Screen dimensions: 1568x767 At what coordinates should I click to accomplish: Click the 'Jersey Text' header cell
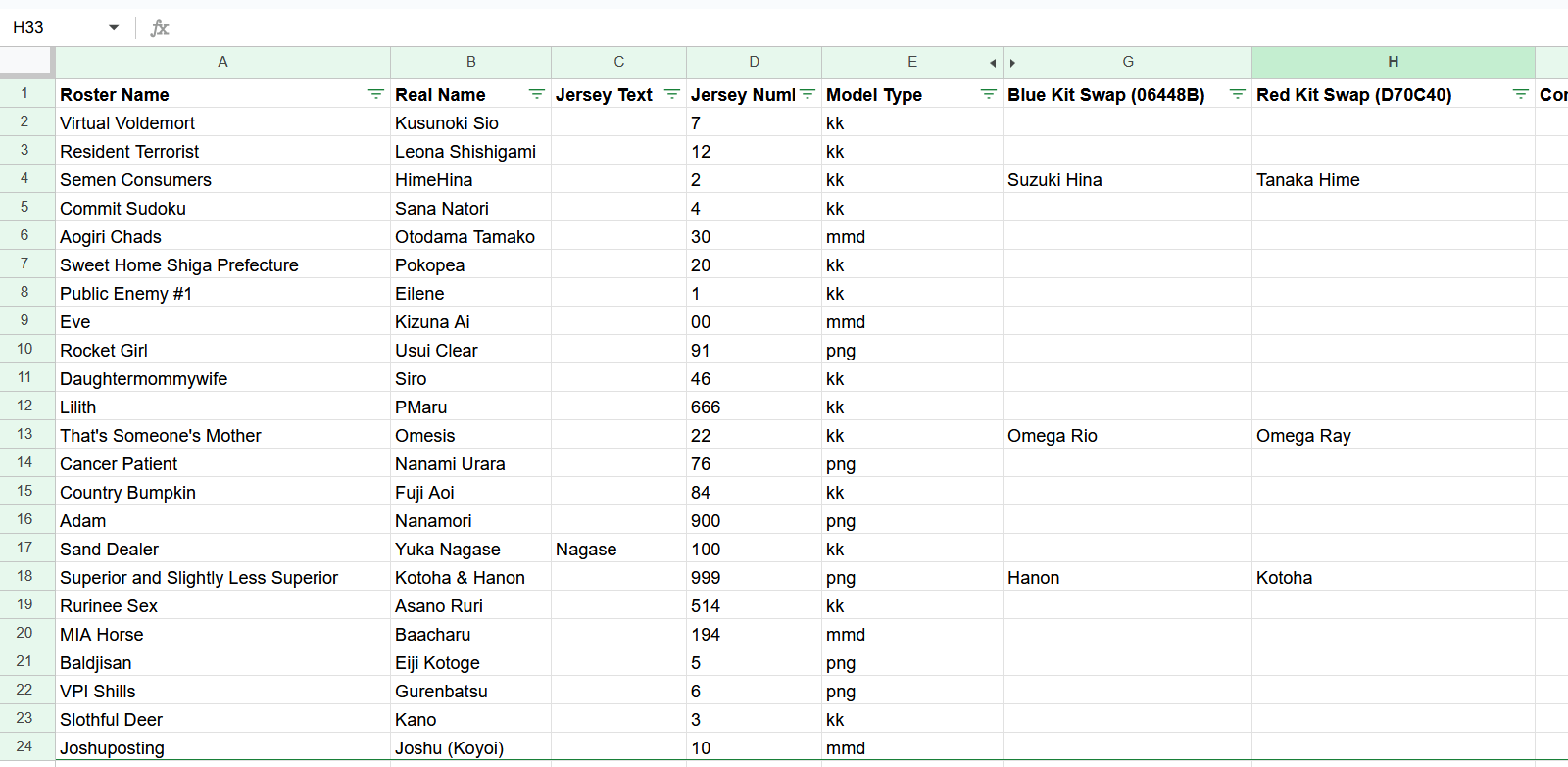pos(619,94)
